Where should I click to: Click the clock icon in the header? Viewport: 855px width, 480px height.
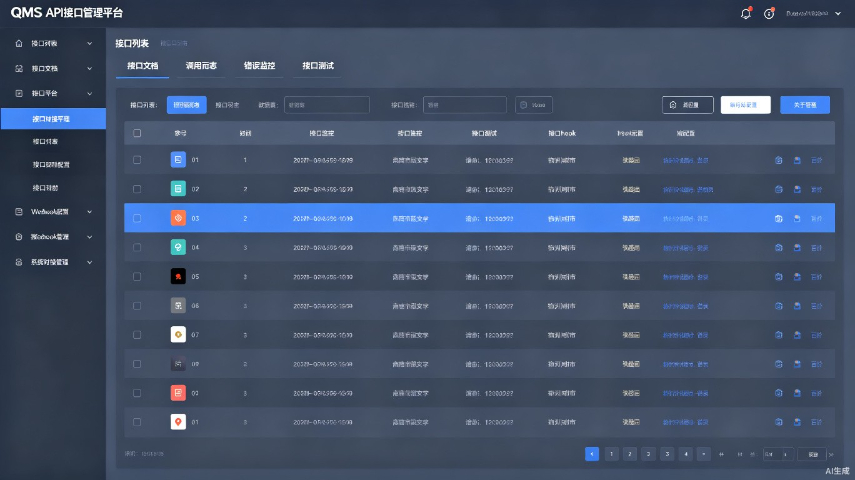coord(769,14)
